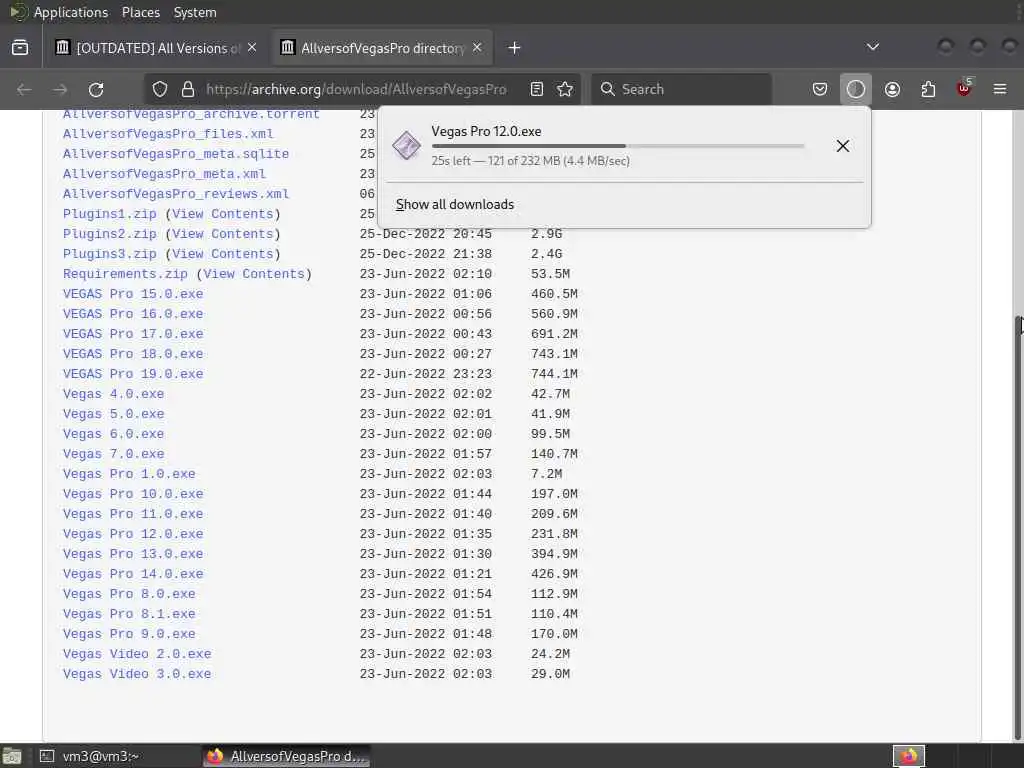Open the System menu
Viewport: 1024px width, 768px height.
(195, 12)
